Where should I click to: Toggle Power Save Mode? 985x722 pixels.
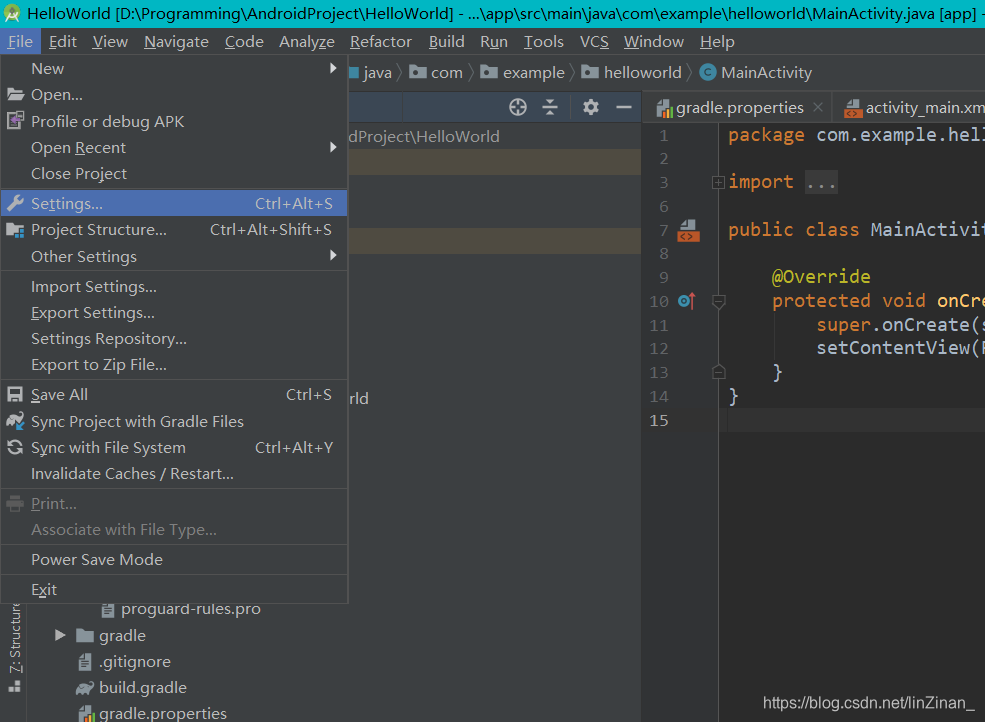pos(174,559)
